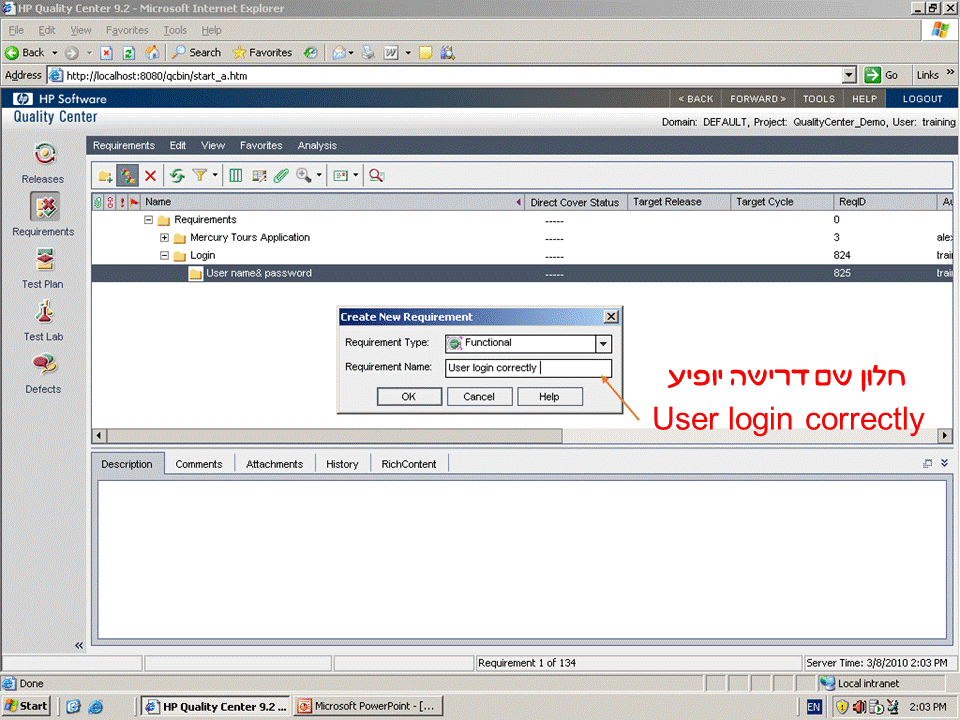The height and width of the screenshot is (720, 960).
Task: Select the Mercury Tours Application tree item
Action: click(x=250, y=238)
